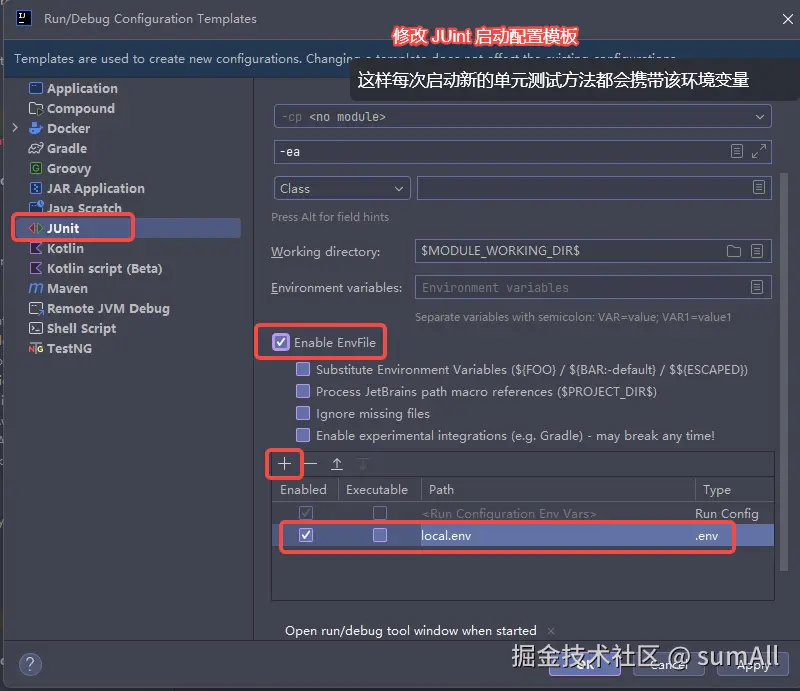800x691 pixels.
Task: Toggle the Enable EnvFile checkbox
Action: click(x=281, y=342)
